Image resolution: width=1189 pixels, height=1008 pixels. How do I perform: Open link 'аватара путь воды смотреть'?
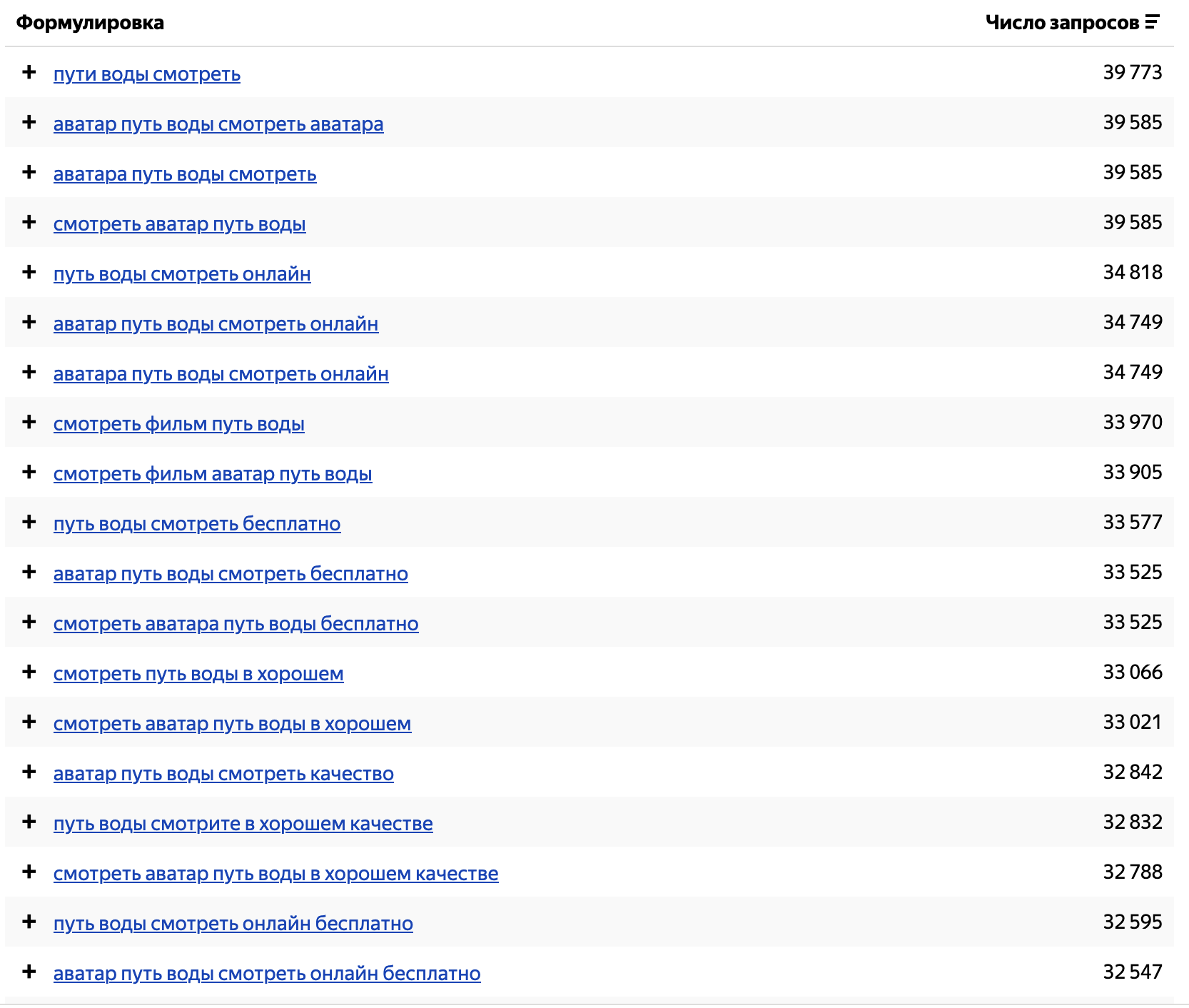(185, 174)
